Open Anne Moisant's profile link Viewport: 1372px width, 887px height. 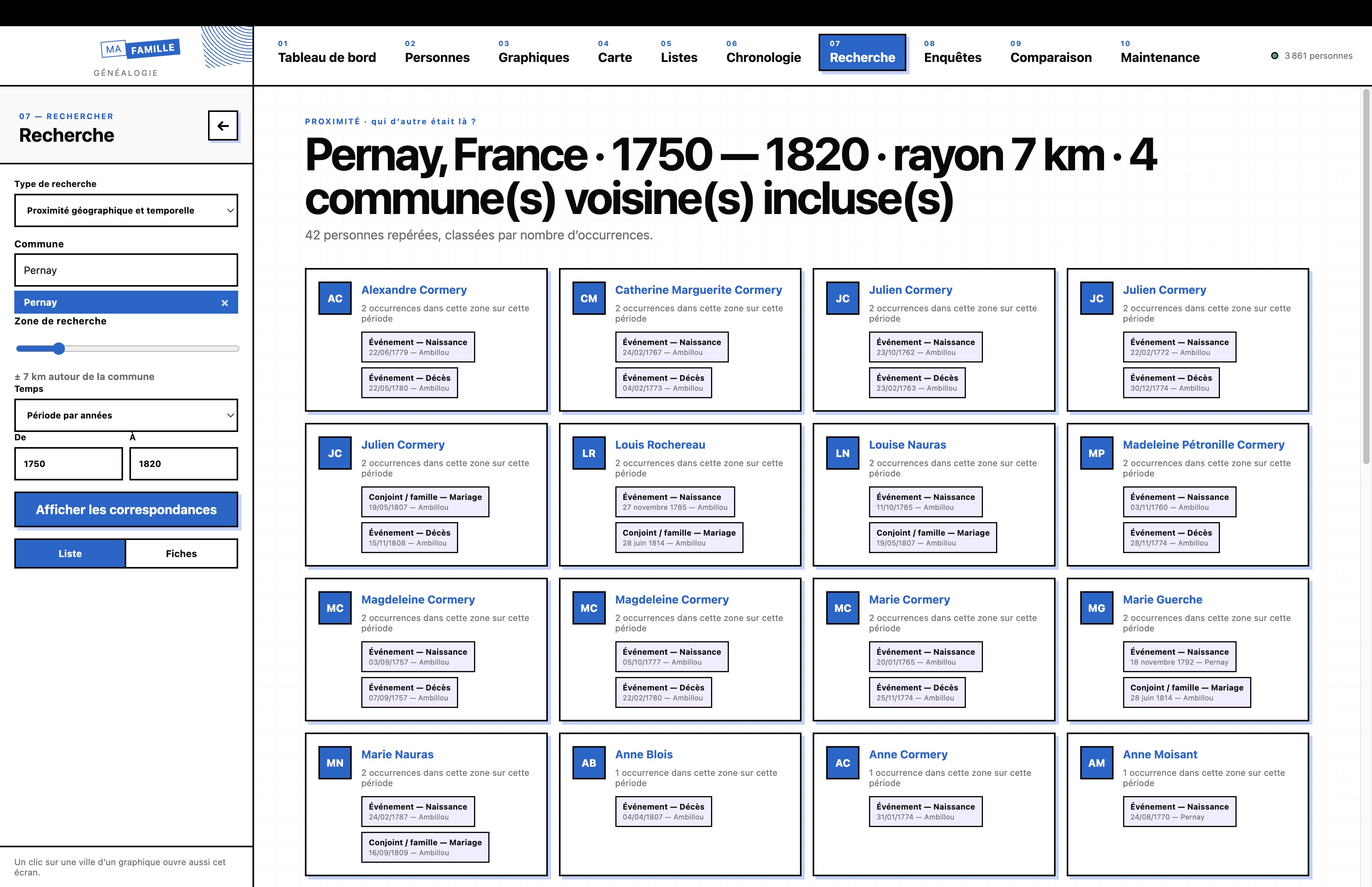[1160, 754]
